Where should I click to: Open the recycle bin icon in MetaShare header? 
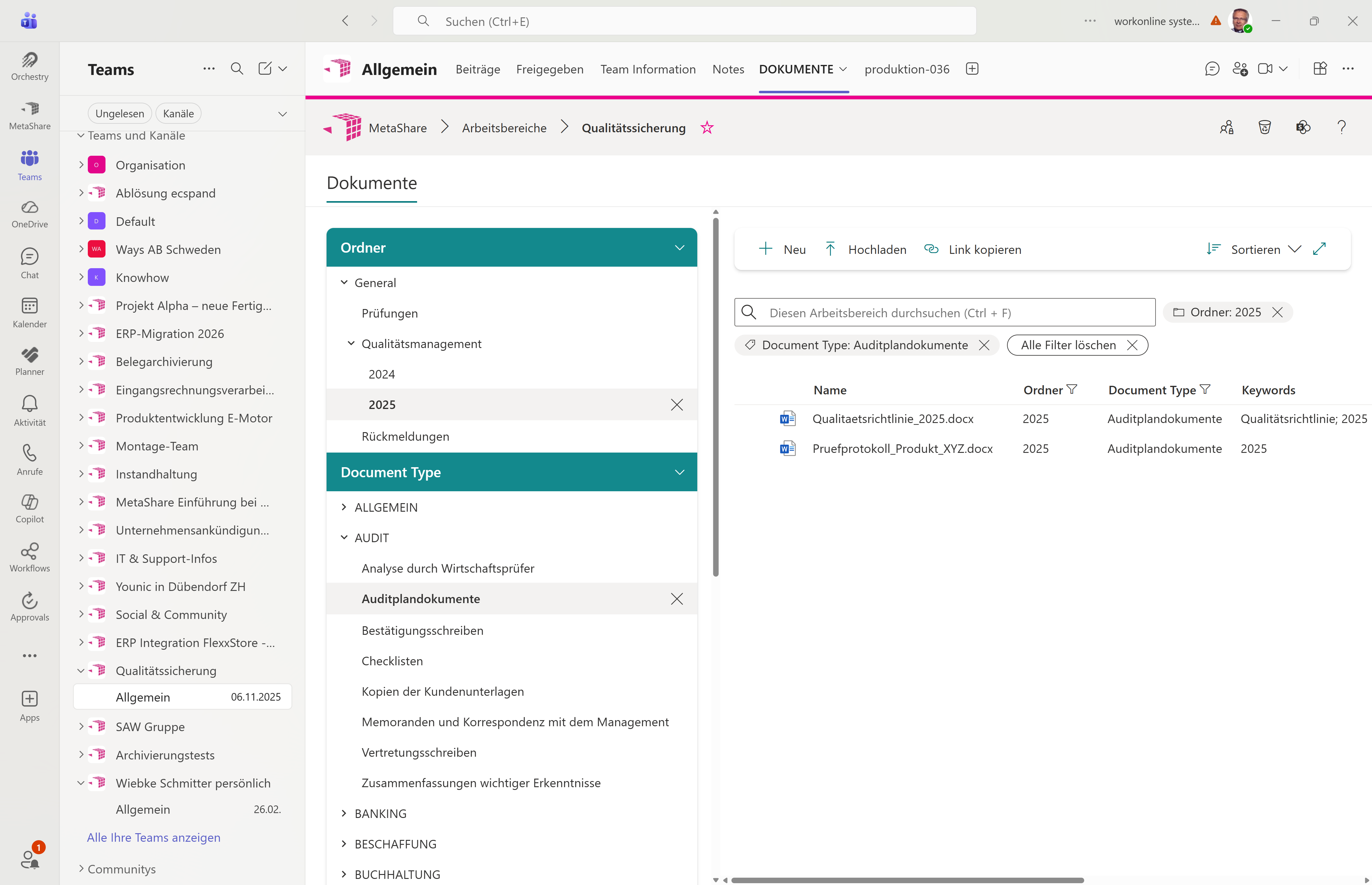(1264, 128)
